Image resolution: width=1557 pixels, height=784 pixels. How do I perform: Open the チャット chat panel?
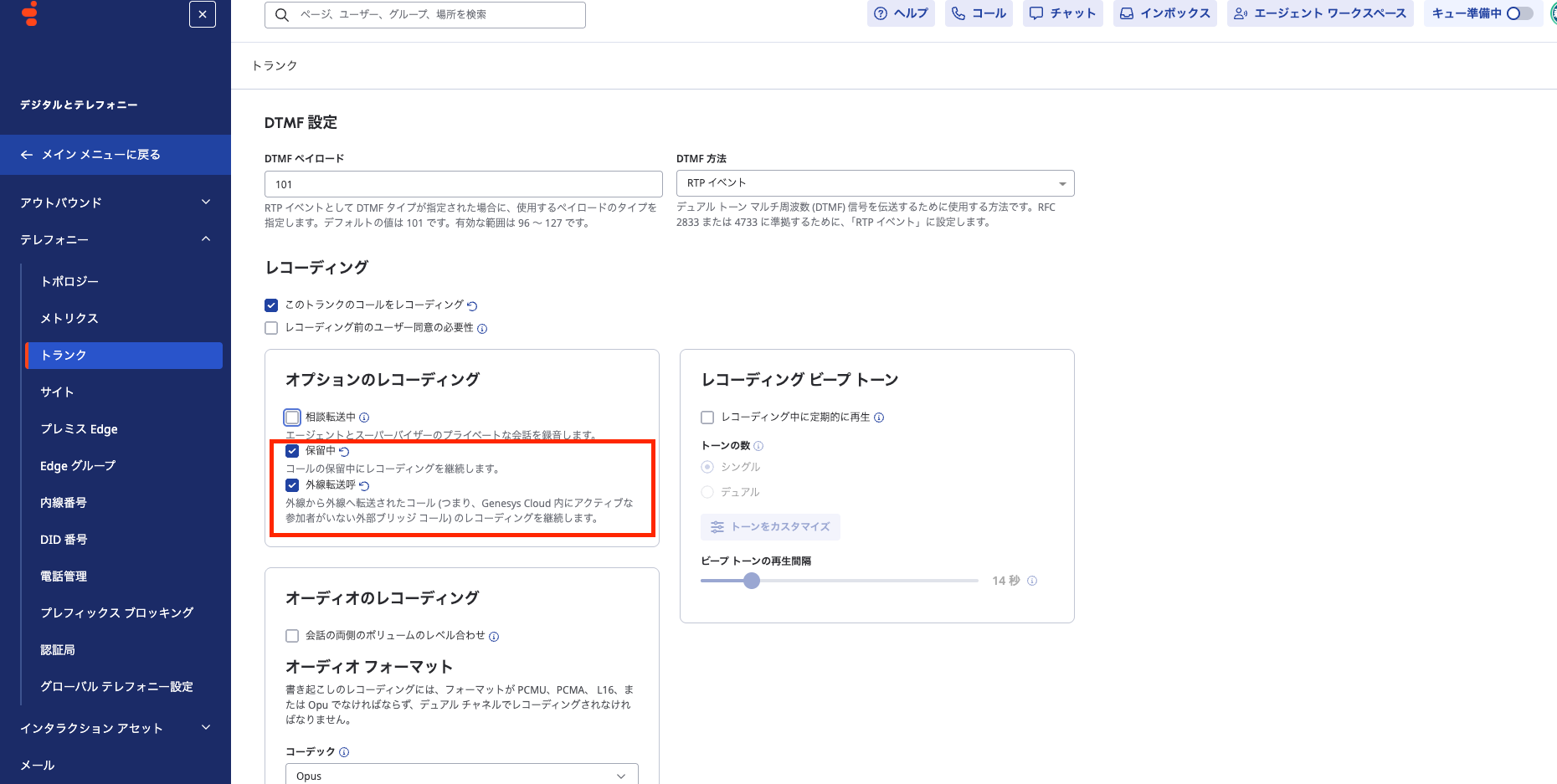coord(1062,13)
